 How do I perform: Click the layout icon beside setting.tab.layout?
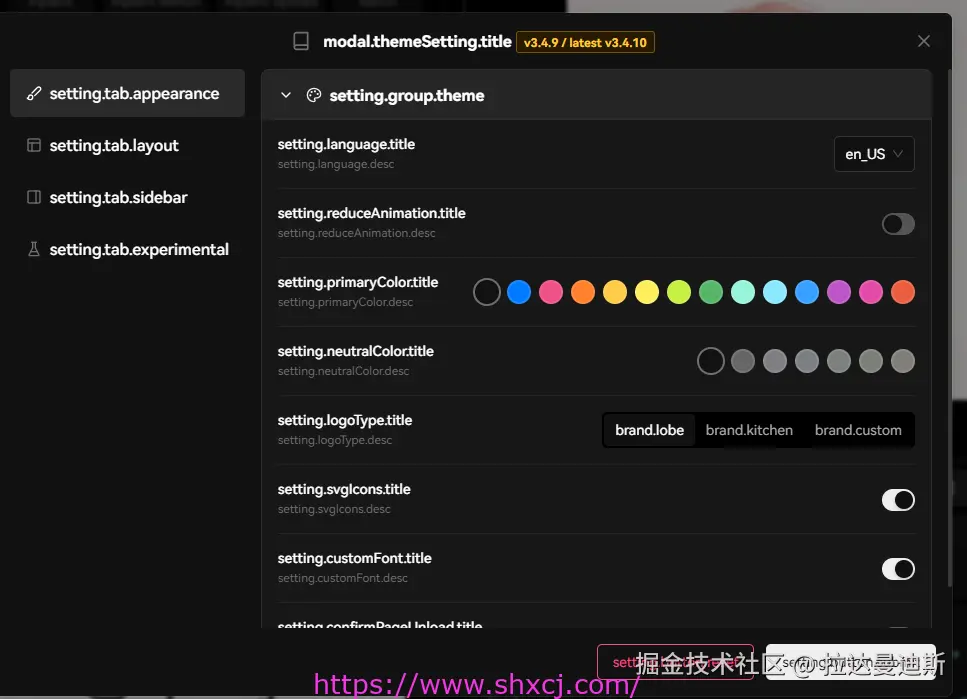[x=34, y=145]
